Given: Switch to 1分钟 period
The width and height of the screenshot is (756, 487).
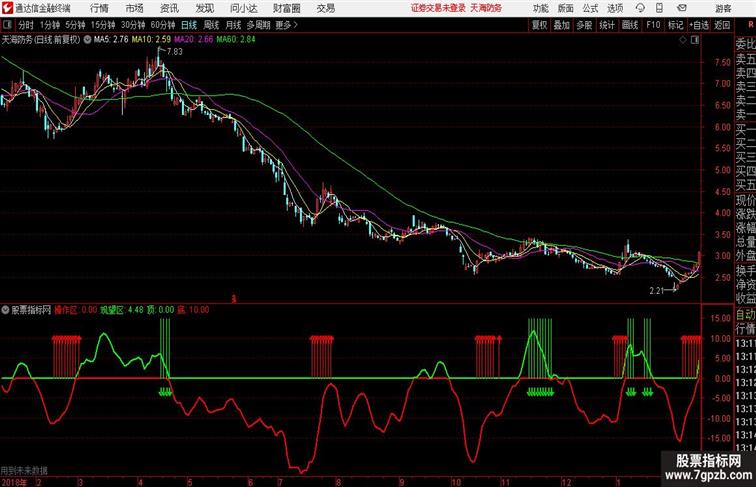Looking at the screenshot, I should [x=50, y=25].
